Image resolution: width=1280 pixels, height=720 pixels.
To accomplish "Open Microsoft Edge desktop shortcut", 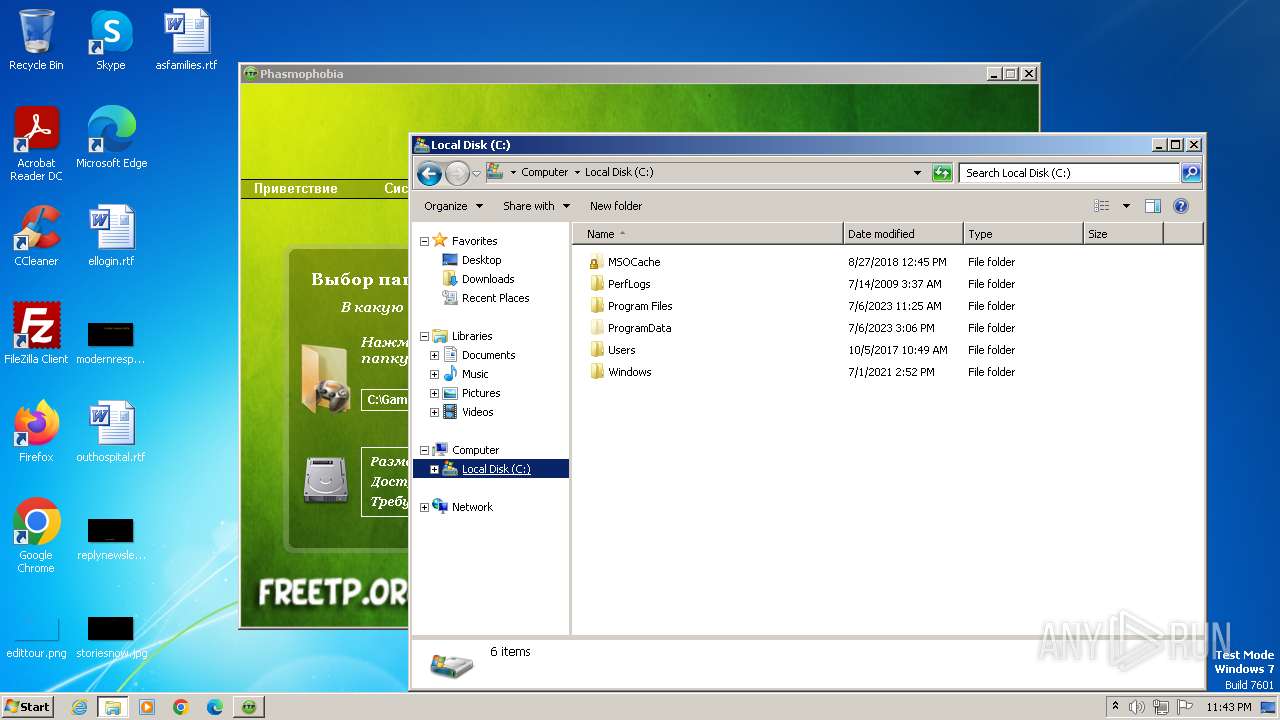I will click(111, 138).
